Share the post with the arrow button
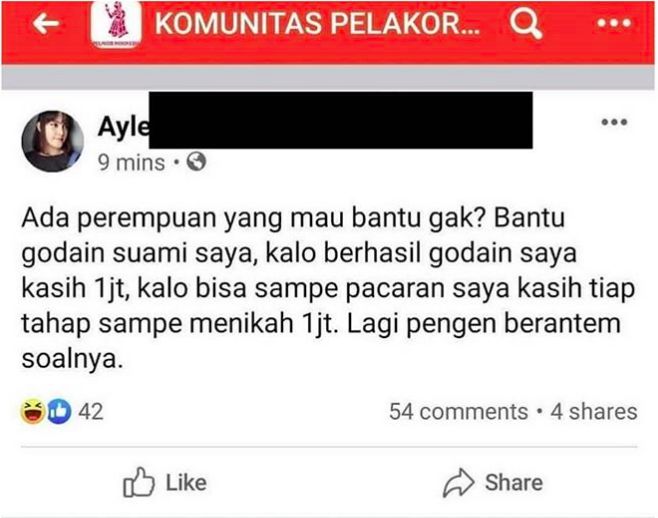The image size is (658, 518). (493, 482)
